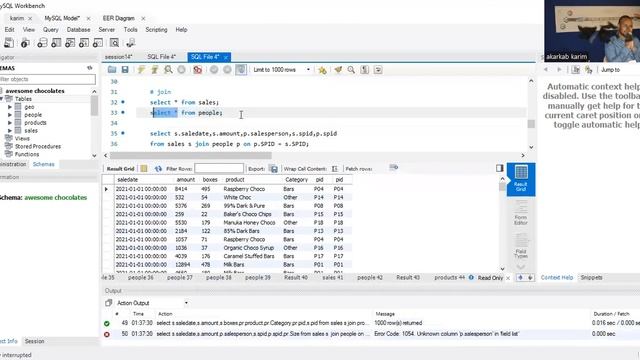Go back in context help history
The width and height of the screenshot is (640, 360).
[x=546, y=70]
